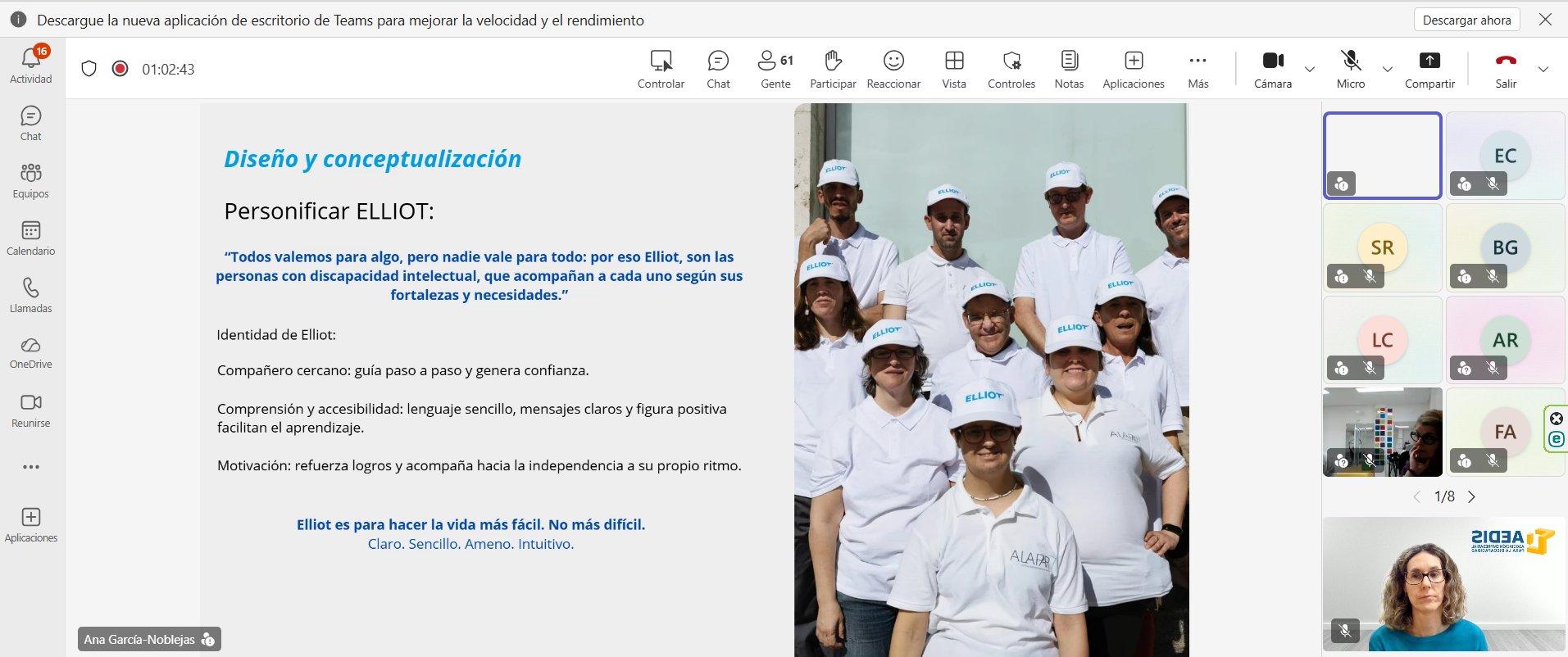Click the red recording indicator
Screen dimensions: 1568x657
120,69
